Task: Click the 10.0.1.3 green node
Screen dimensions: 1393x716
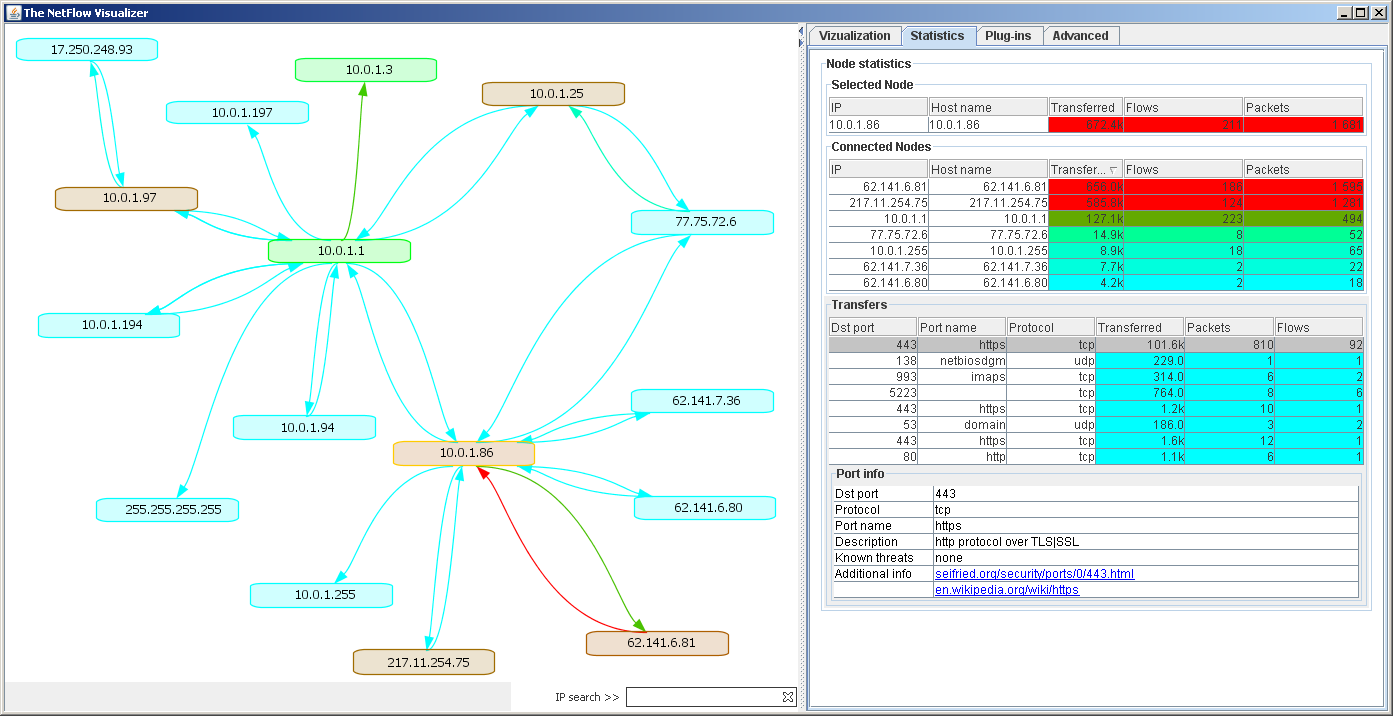Action: click(366, 70)
